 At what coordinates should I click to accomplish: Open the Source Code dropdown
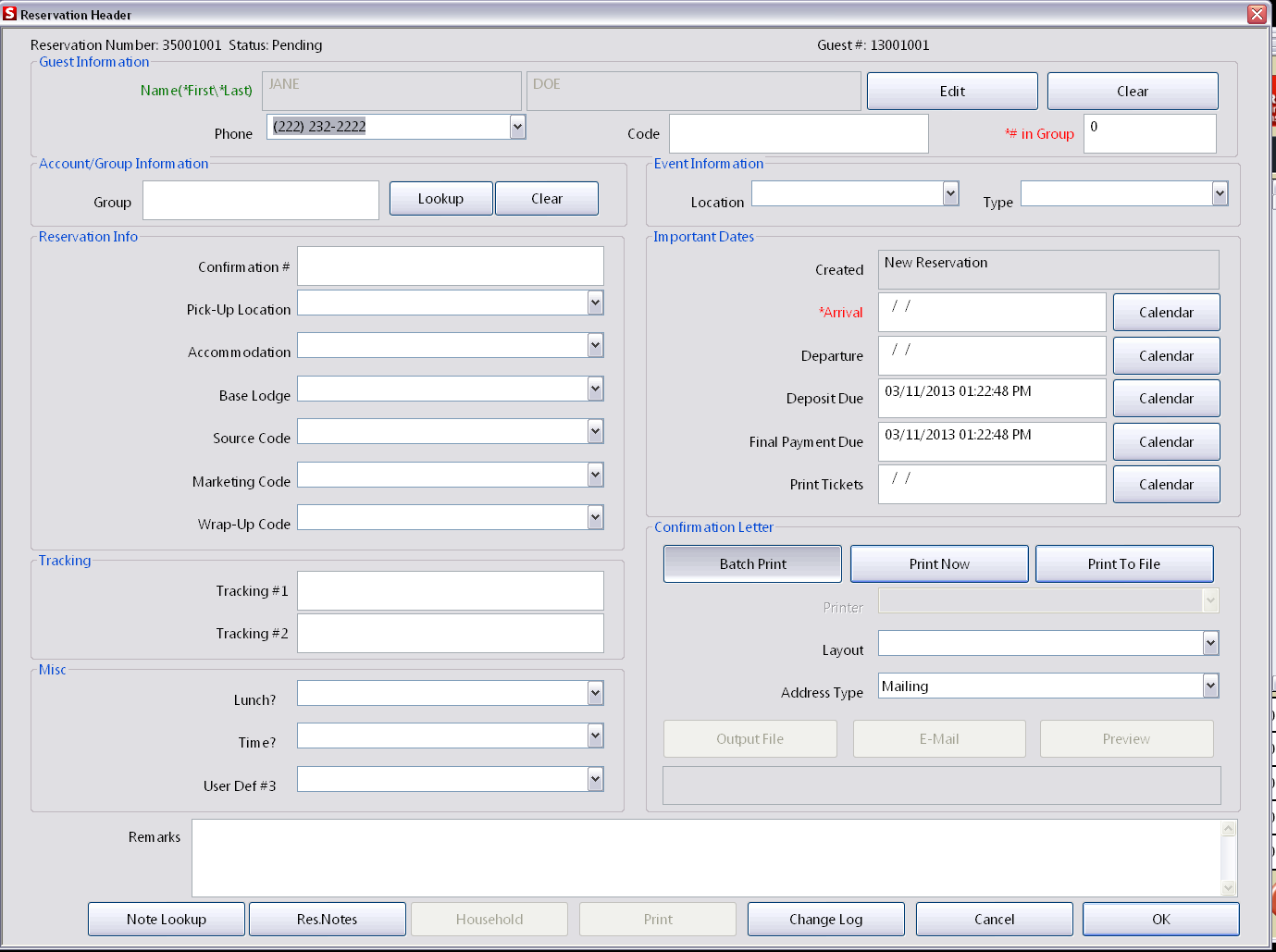click(x=595, y=431)
